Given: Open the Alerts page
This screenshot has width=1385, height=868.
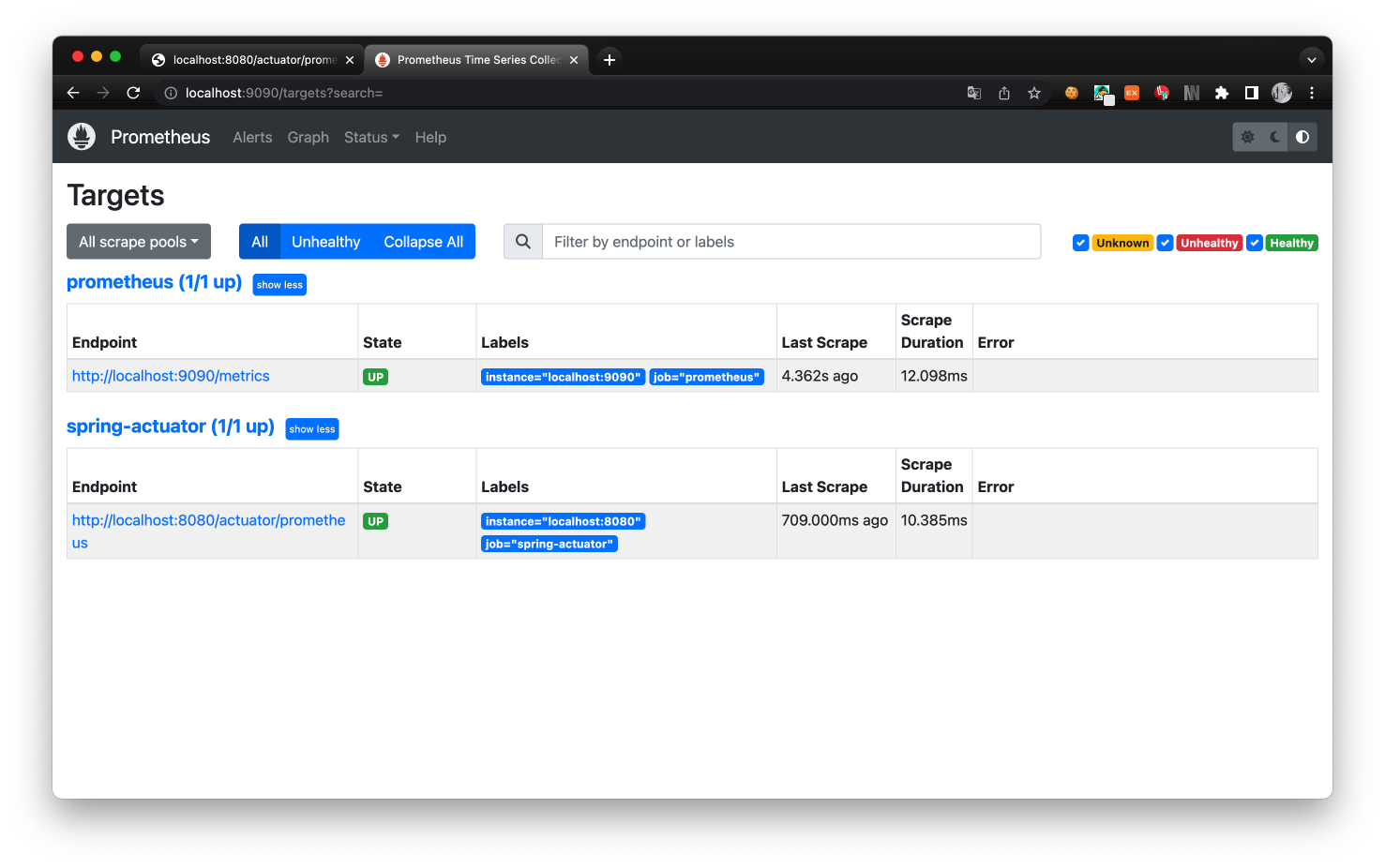Looking at the screenshot, I should click(252, 137).
